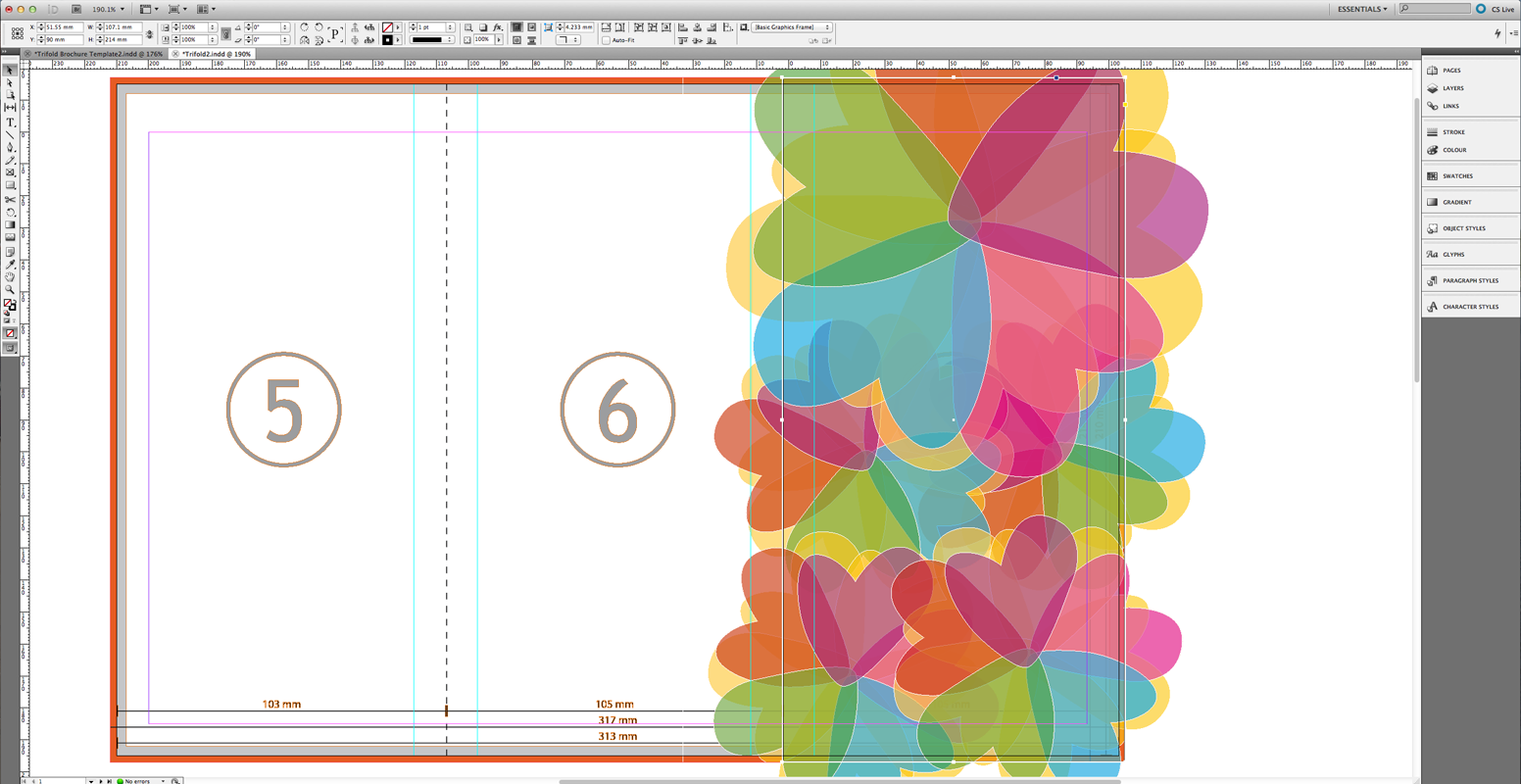This screenshot has width=1521, height=784.
Task: Open the fx effects menu
Action: [x=498, y=26]
